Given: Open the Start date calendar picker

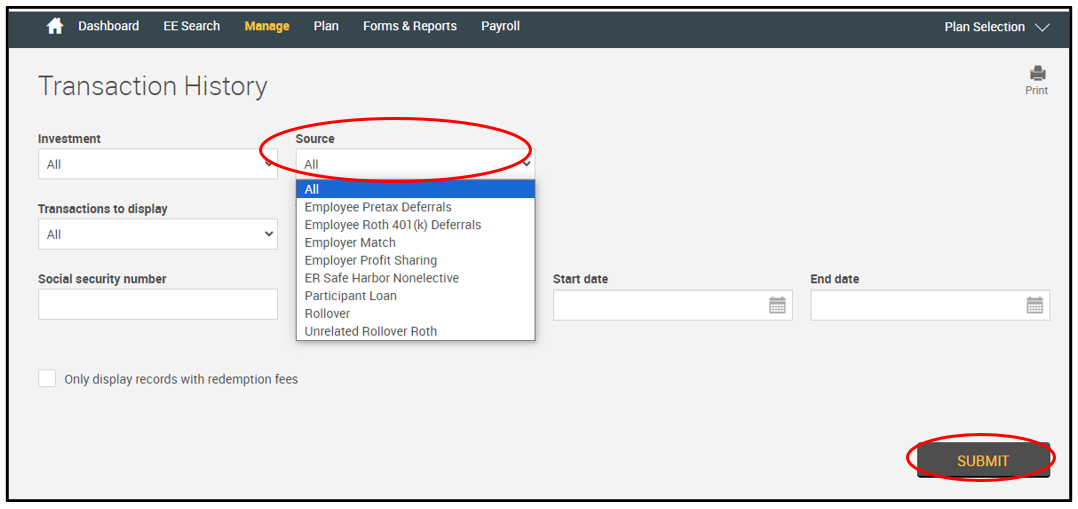Looking at the screenshot, I should tap(777, 306).
